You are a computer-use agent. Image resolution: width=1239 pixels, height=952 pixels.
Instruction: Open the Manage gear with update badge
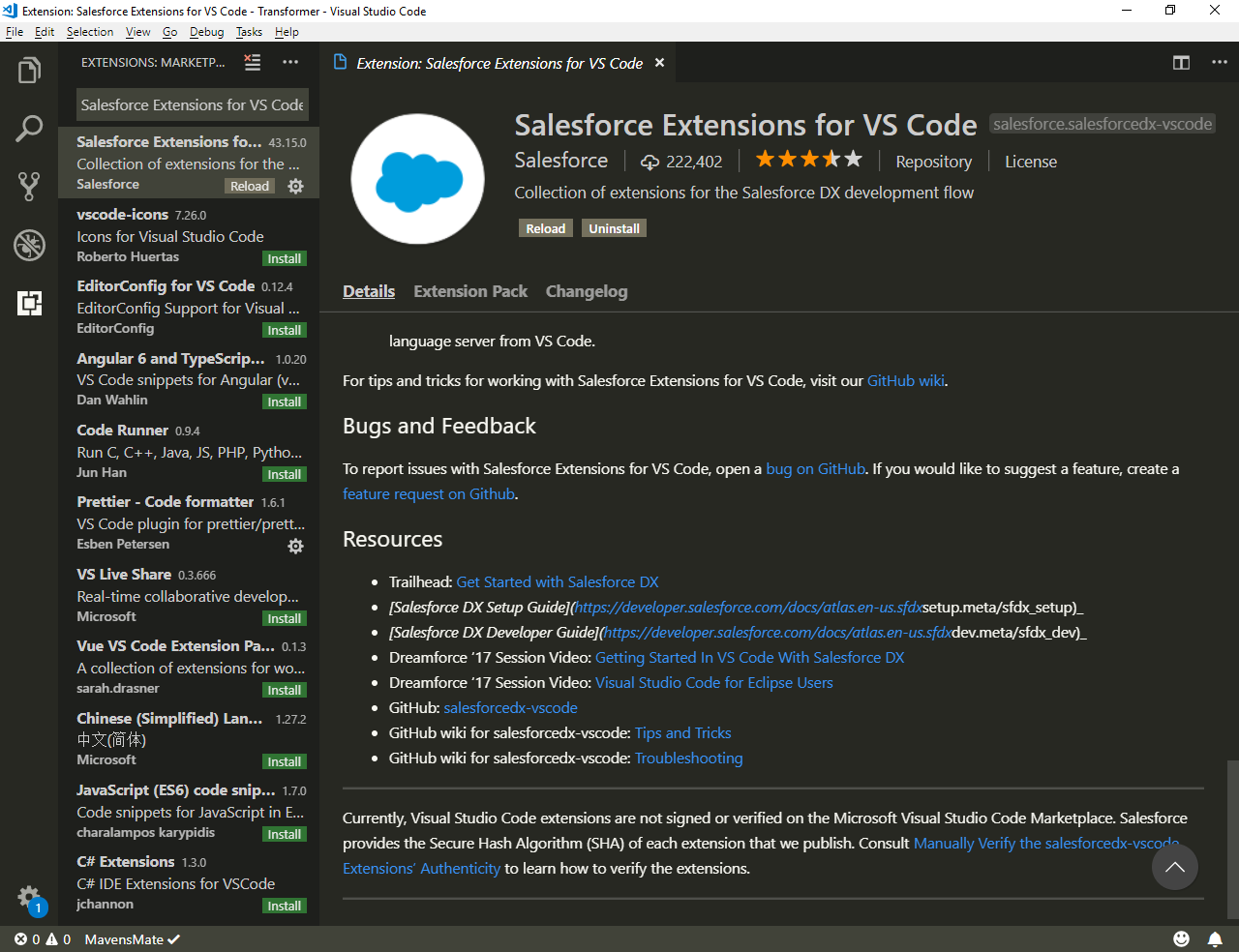coord(30,899)
